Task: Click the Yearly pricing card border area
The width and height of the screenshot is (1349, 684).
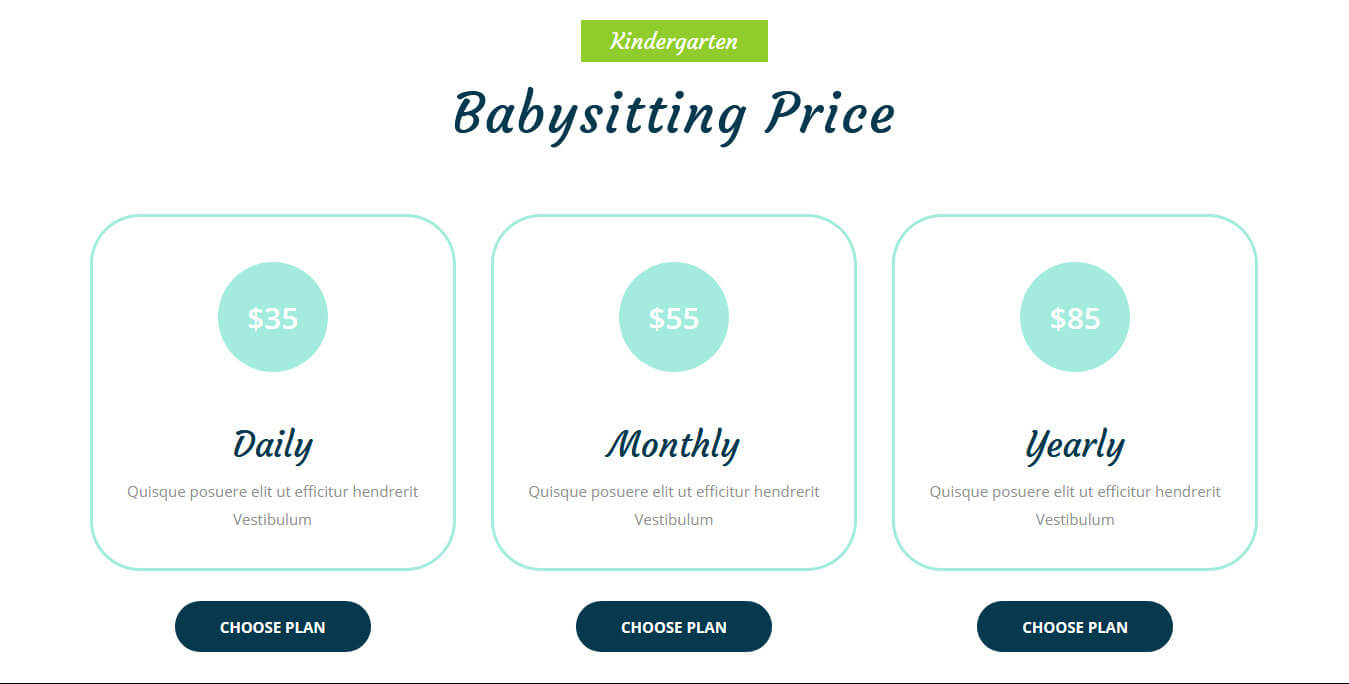Action: tap(1075, 392)
